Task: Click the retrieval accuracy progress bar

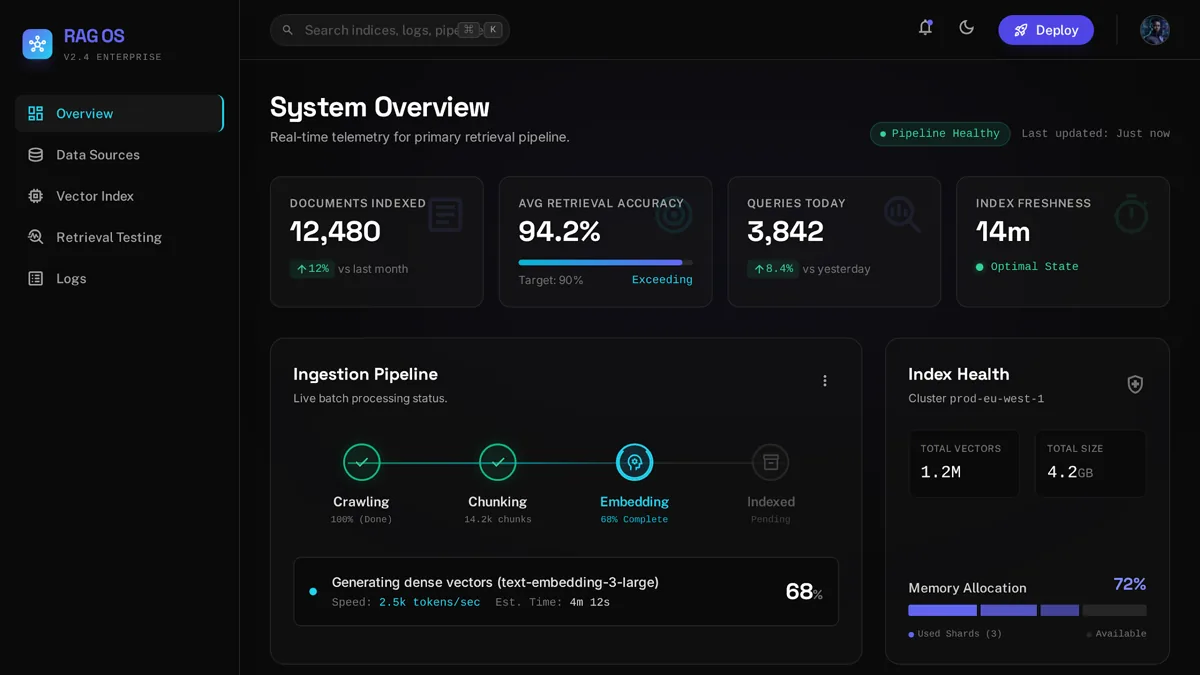Action: coord(605,263)
